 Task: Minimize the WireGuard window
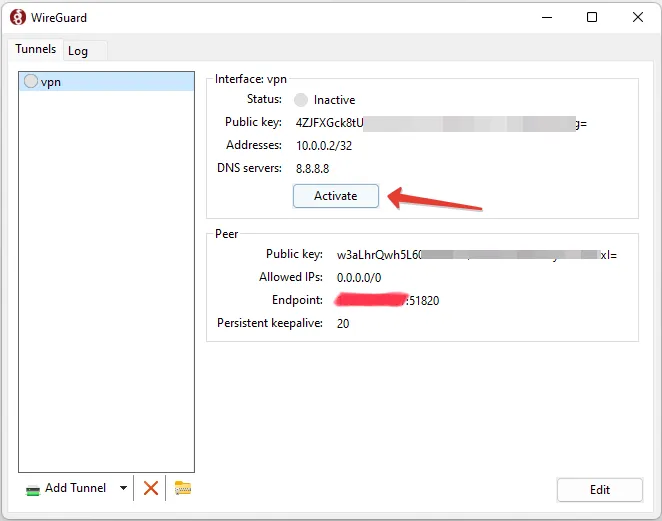click(x=547, y=17)
